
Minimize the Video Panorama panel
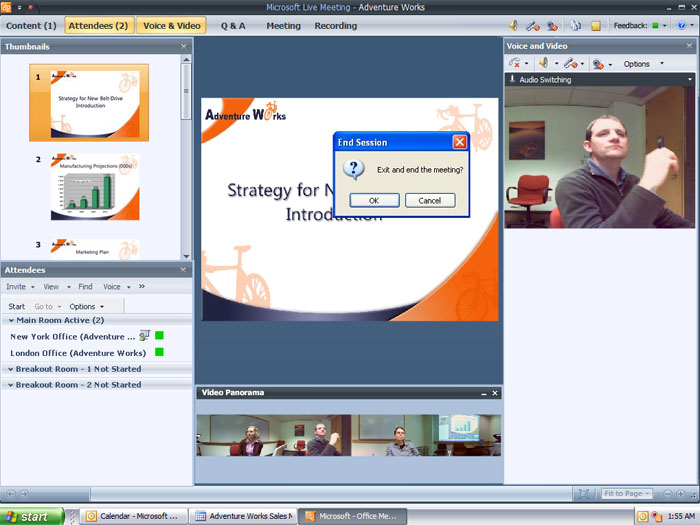pyautogui.click(x=484, y=393)
